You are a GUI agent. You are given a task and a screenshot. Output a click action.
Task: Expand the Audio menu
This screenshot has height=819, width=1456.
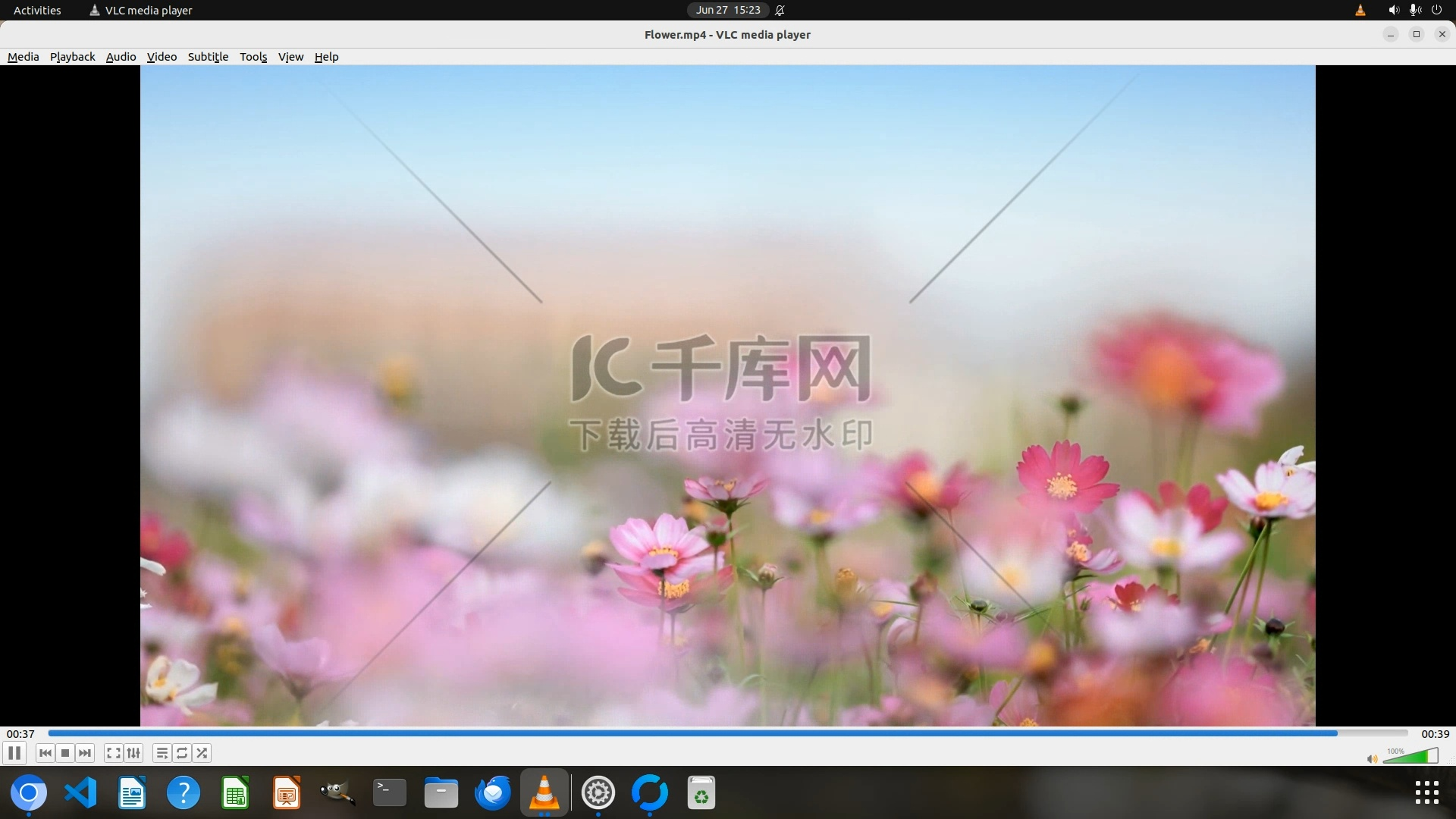(121, 57)
